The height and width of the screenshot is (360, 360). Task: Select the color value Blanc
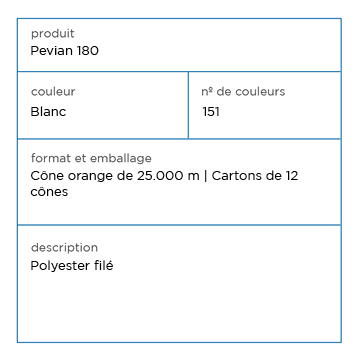pyautogui.click(x=48, y=112)
